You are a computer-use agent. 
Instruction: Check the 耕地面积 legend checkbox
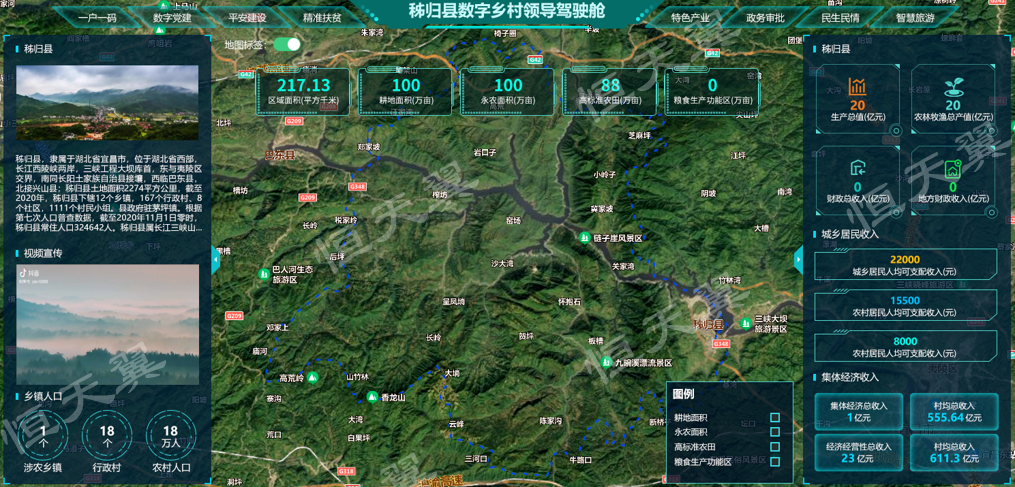775,418
